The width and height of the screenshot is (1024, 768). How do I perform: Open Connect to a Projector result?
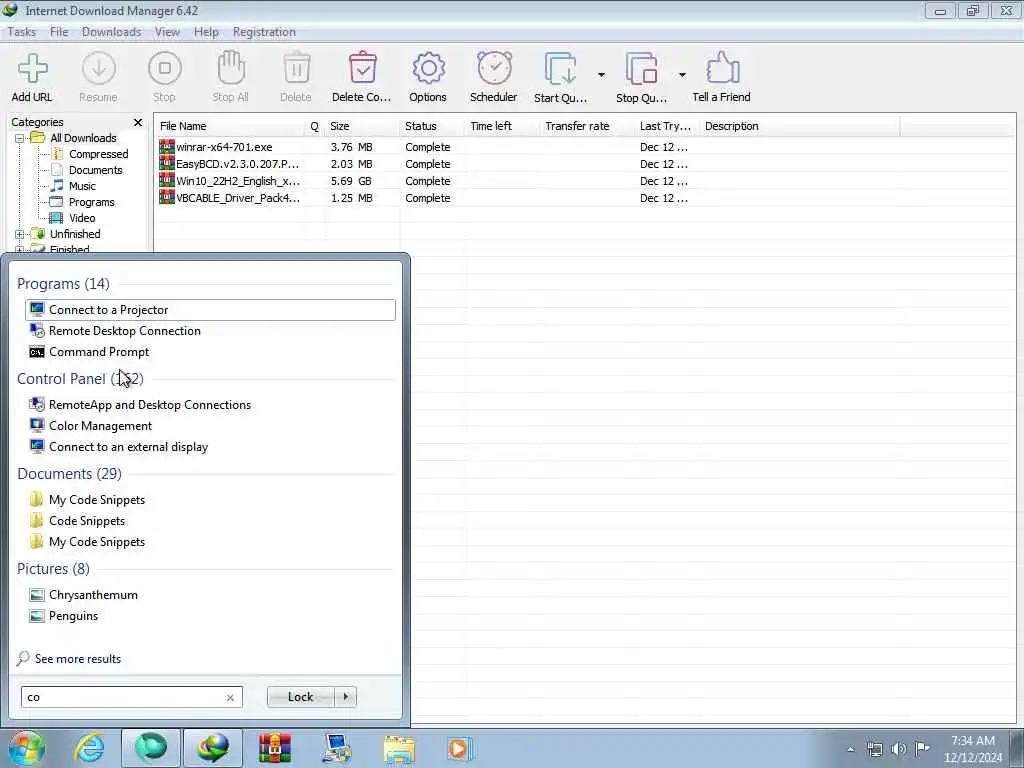pyautogui.click(x=210, y=310)
